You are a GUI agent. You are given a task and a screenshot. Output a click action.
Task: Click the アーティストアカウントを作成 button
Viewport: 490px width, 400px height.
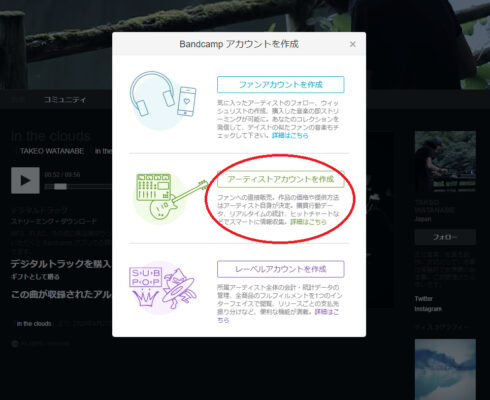point(281,179)
